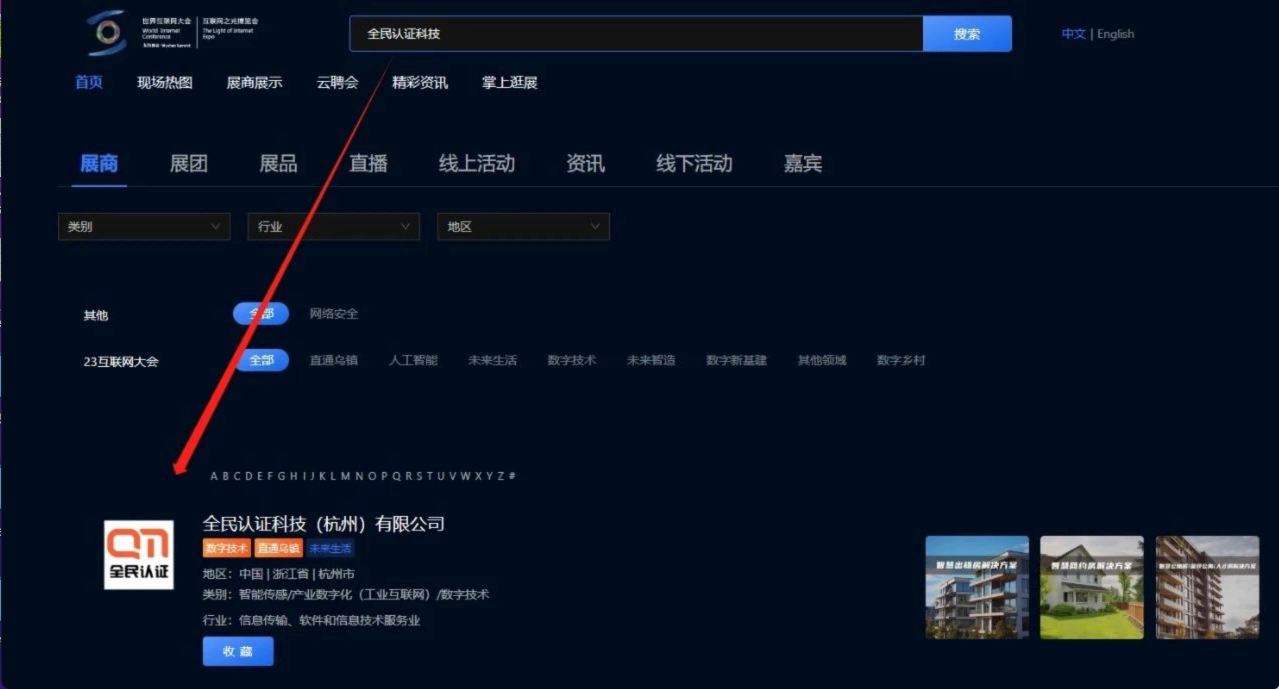
Task: Click the 搜索 search button
Action: pyautogui.click(x=966, y=34)
